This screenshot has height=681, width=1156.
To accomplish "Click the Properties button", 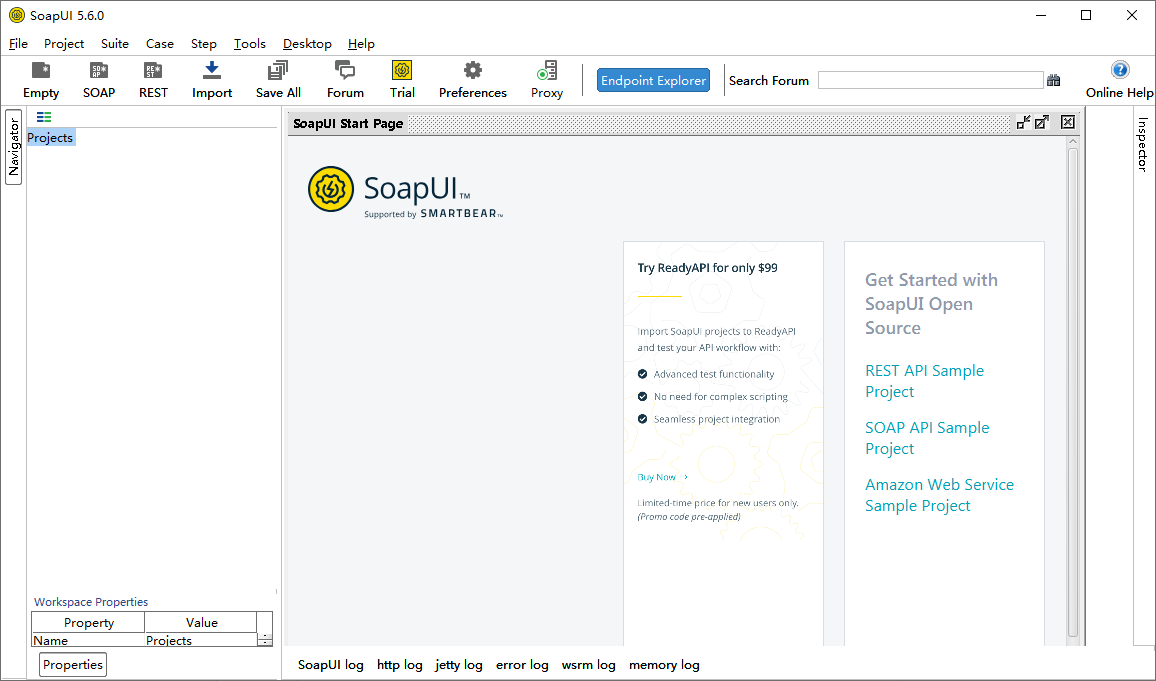I will tap(72, 664).
